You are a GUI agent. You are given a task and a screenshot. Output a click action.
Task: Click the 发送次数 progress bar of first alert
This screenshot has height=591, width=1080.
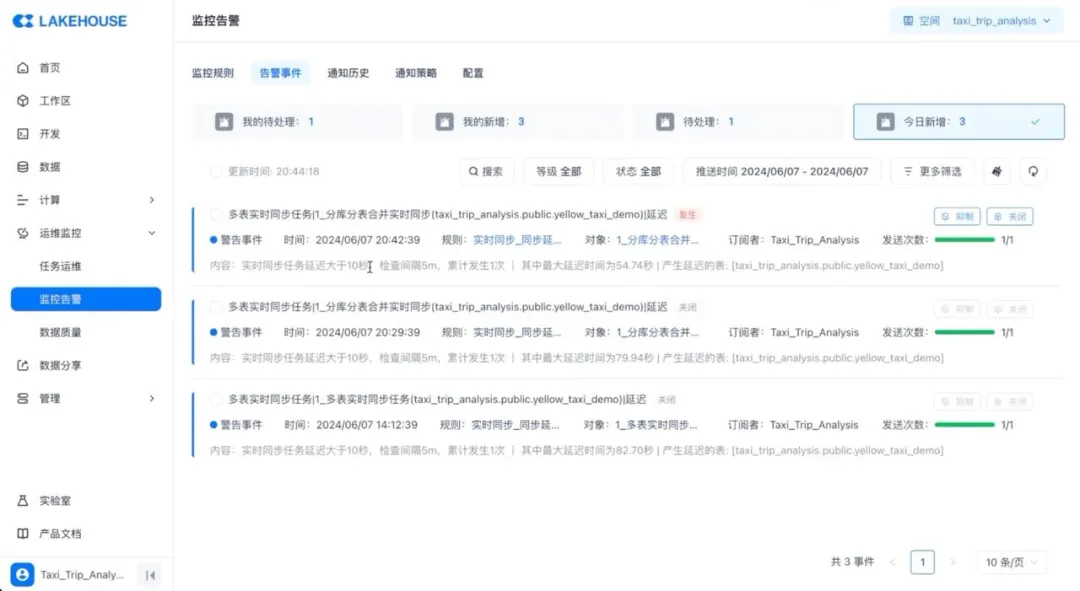(x=964, y=240)
